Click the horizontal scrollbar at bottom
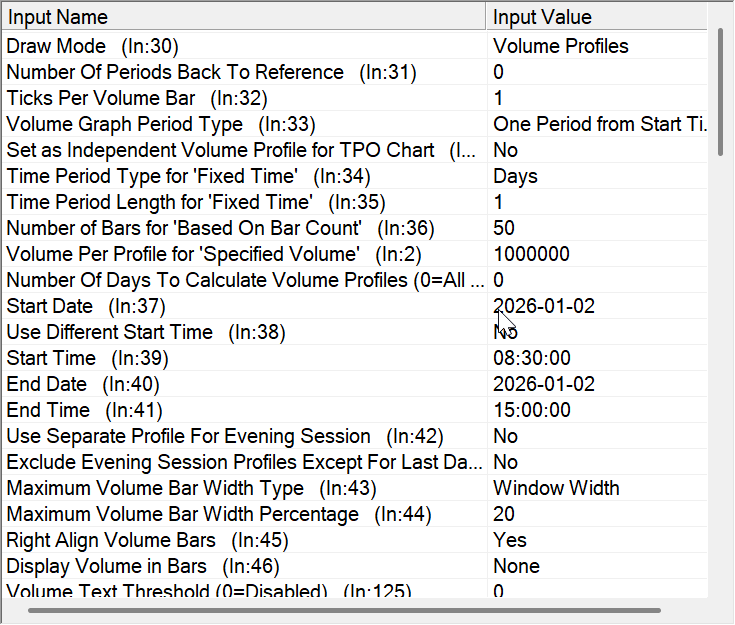 [x=345, y=608]
